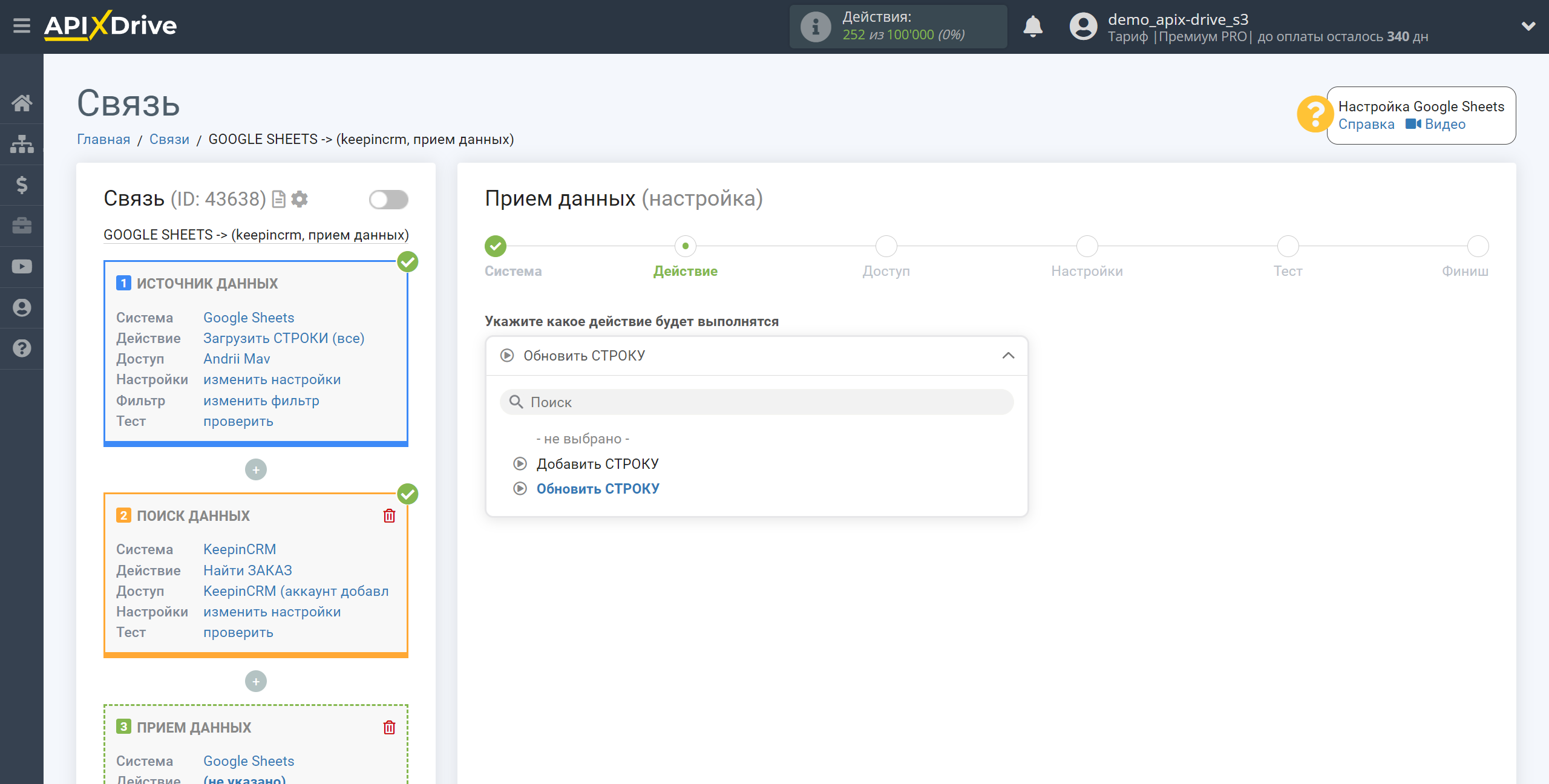Click изменить настройки in search block
Screen dimensions: 1549x784
click(272, 612)
